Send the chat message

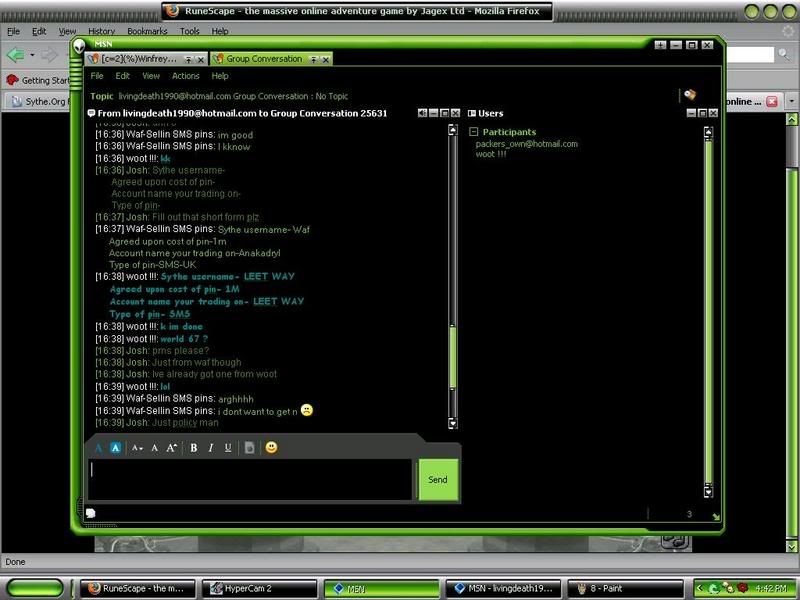pos(438,480)
